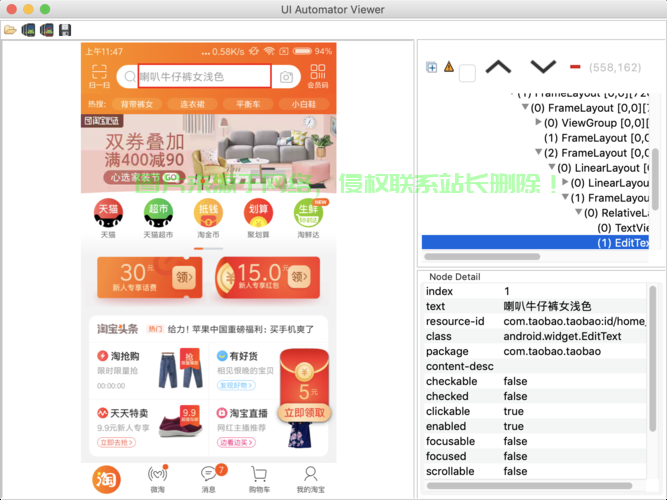Open the 淘宝头条 headline about 苹果中国
Image resolution: width=667 pixels, height=500 pixels.
coord(241,329)
